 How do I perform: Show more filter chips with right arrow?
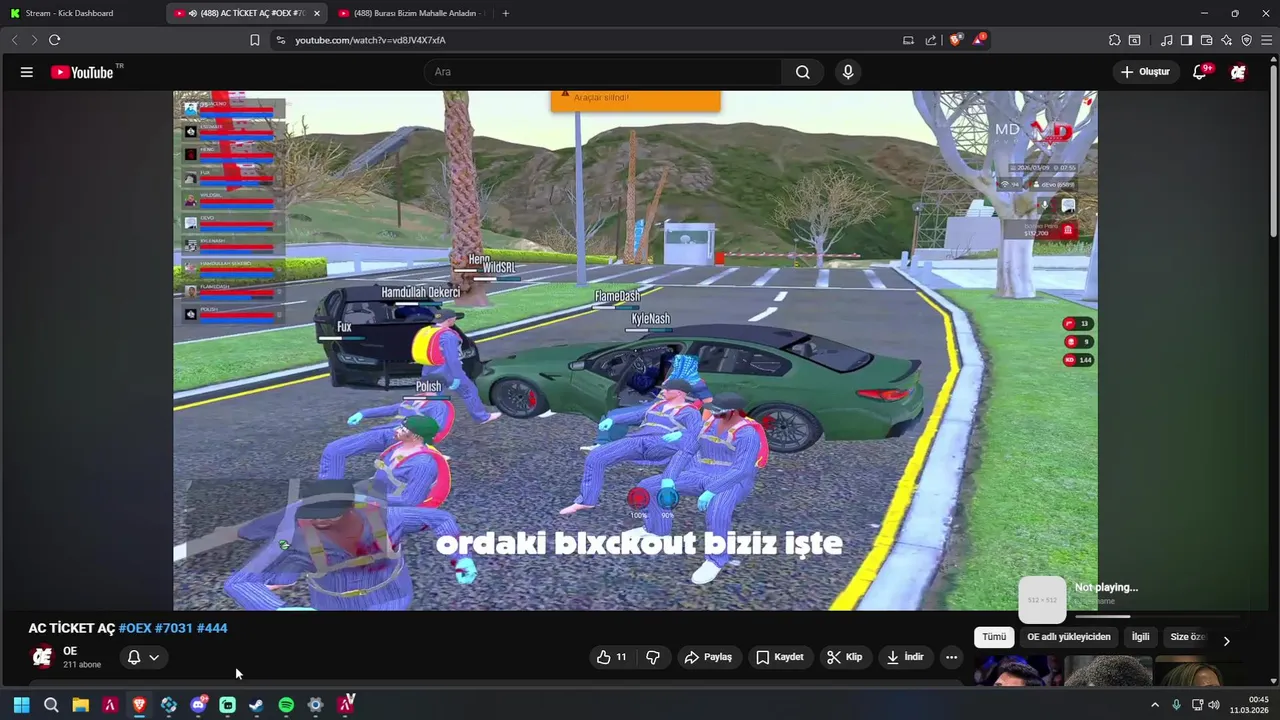tap(1226, 641)
